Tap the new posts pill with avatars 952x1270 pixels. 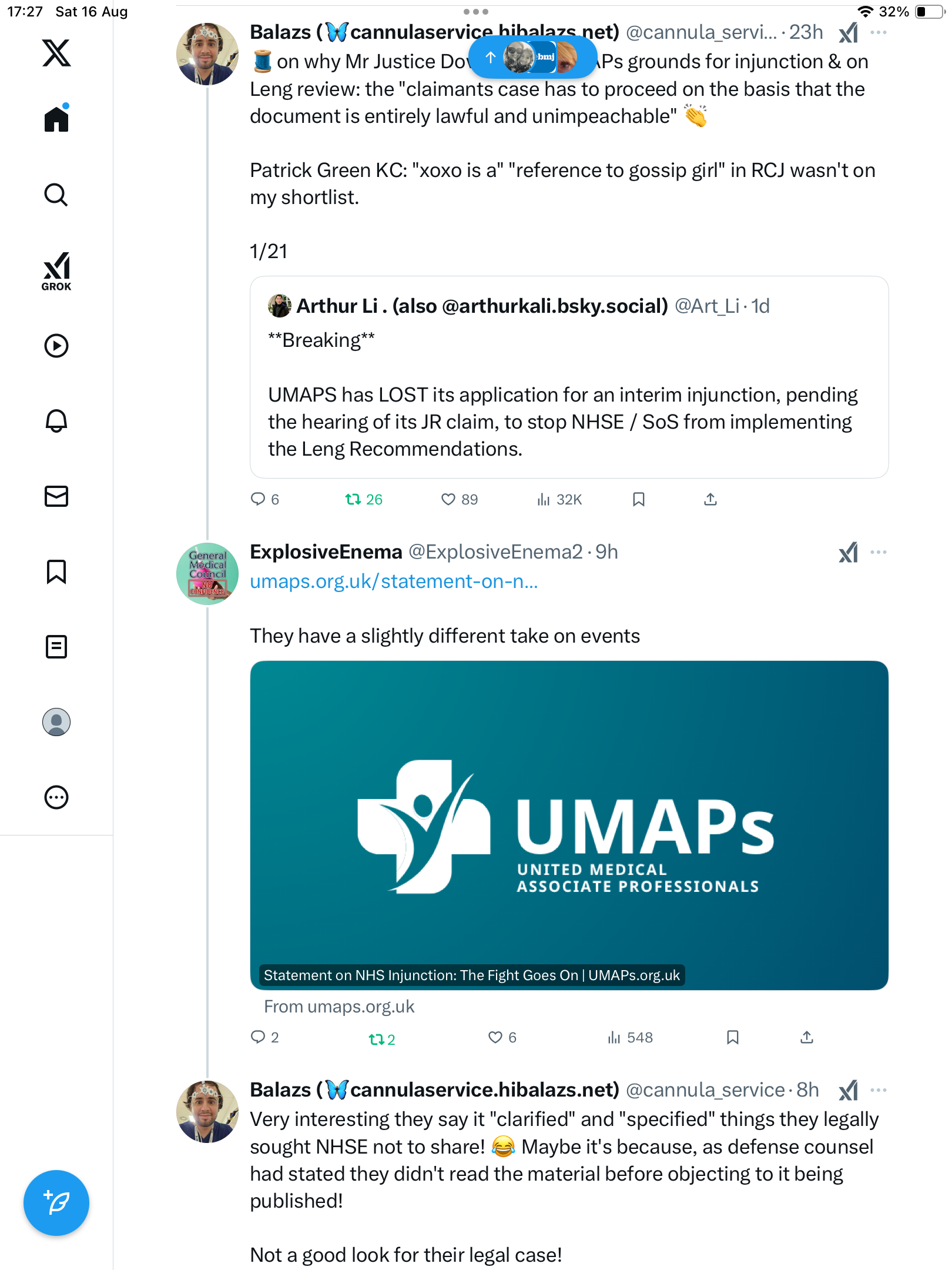[x=532, y=57]
